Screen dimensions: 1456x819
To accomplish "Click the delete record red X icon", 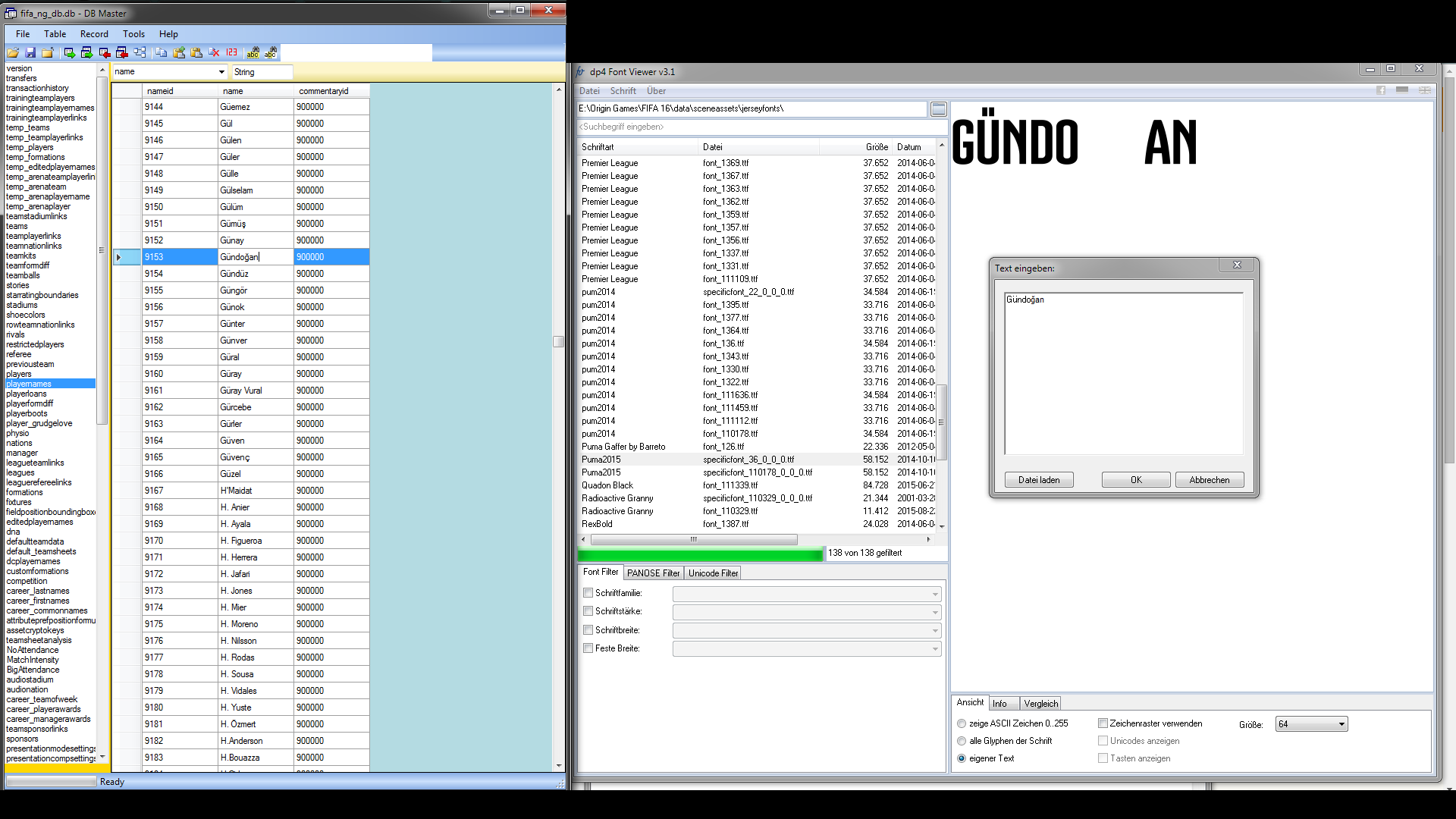I will (214, 52).
